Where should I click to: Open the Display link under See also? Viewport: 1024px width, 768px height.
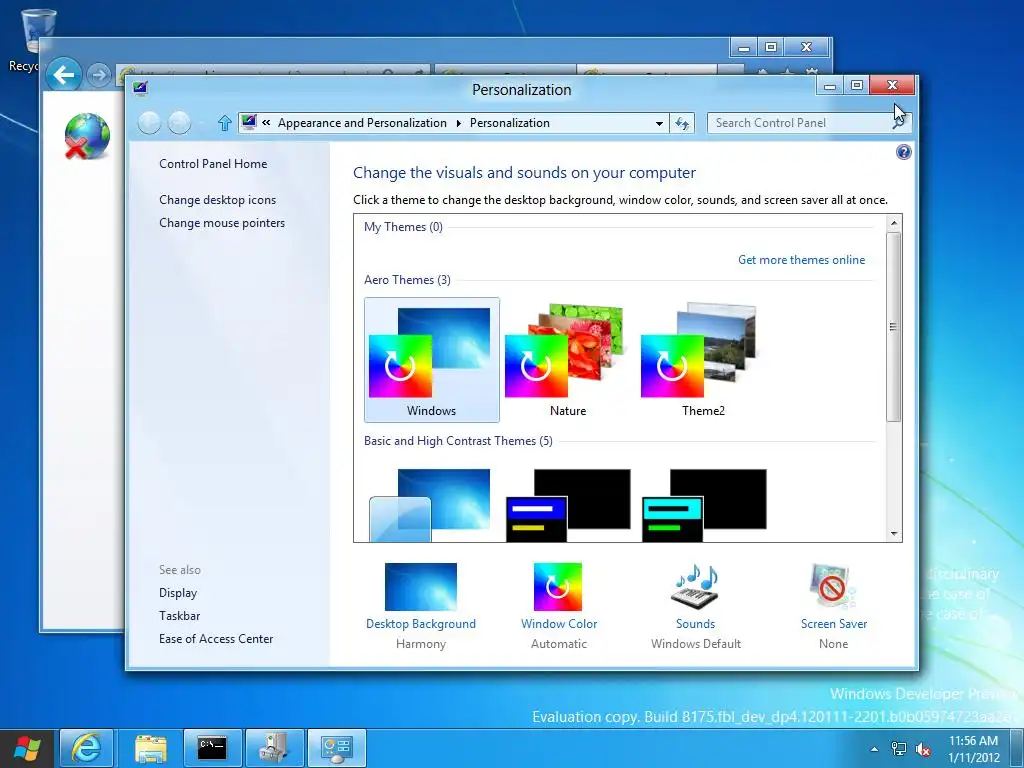(x=178, y=593)
